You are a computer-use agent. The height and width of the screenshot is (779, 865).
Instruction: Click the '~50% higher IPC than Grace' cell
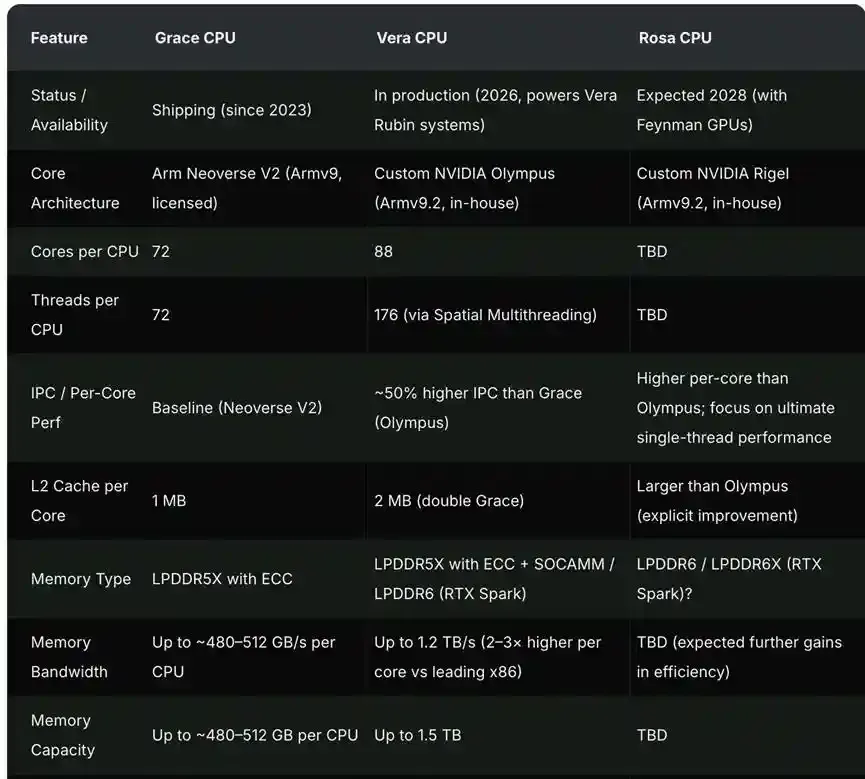click(x=478, y=408)
